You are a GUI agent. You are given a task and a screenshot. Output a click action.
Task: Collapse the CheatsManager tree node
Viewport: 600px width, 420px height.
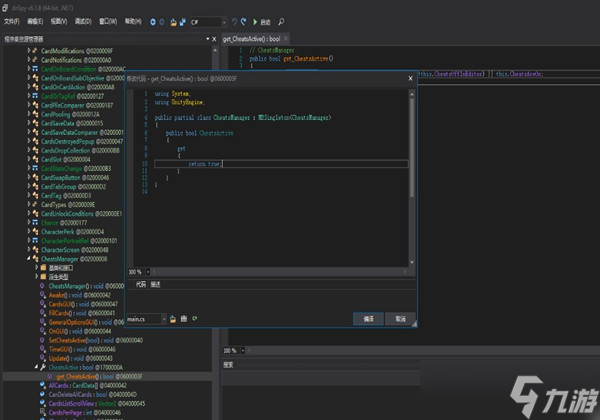click(29, 259)
